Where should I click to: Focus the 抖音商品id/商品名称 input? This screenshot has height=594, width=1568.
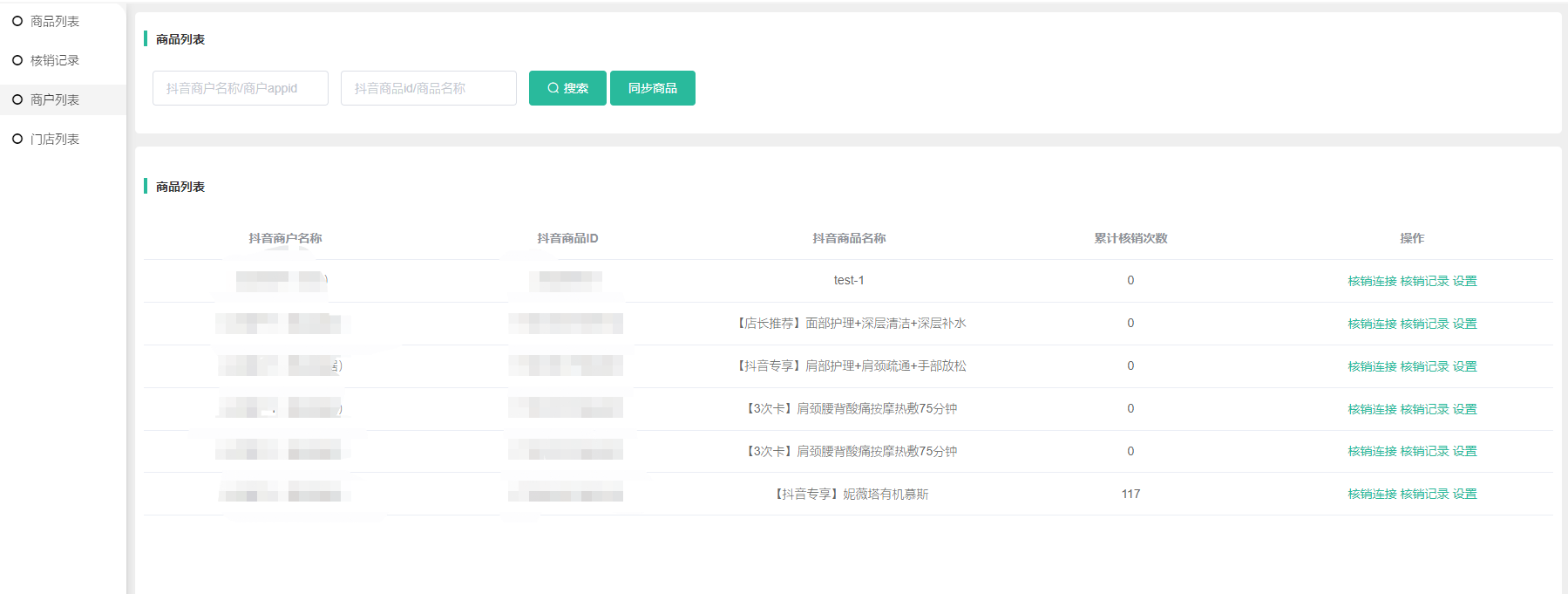[x=429, y=88]
